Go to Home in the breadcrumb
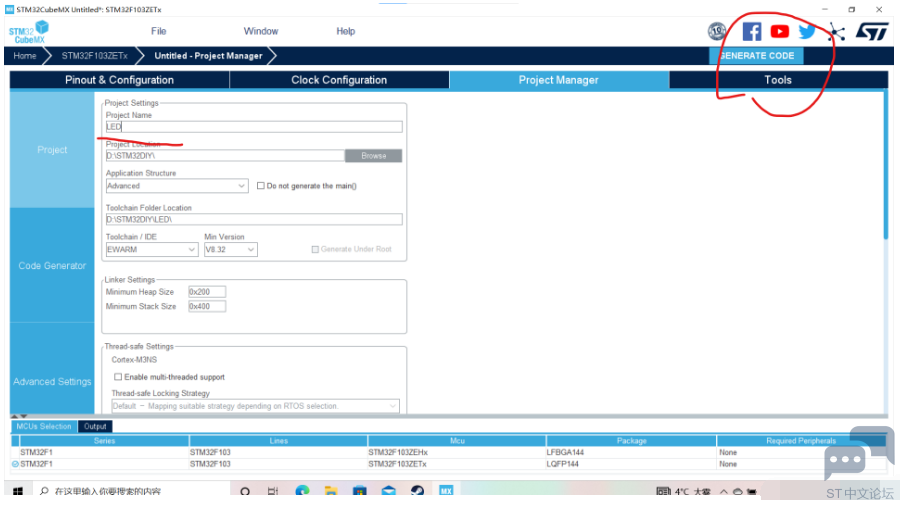 (25, 56)
